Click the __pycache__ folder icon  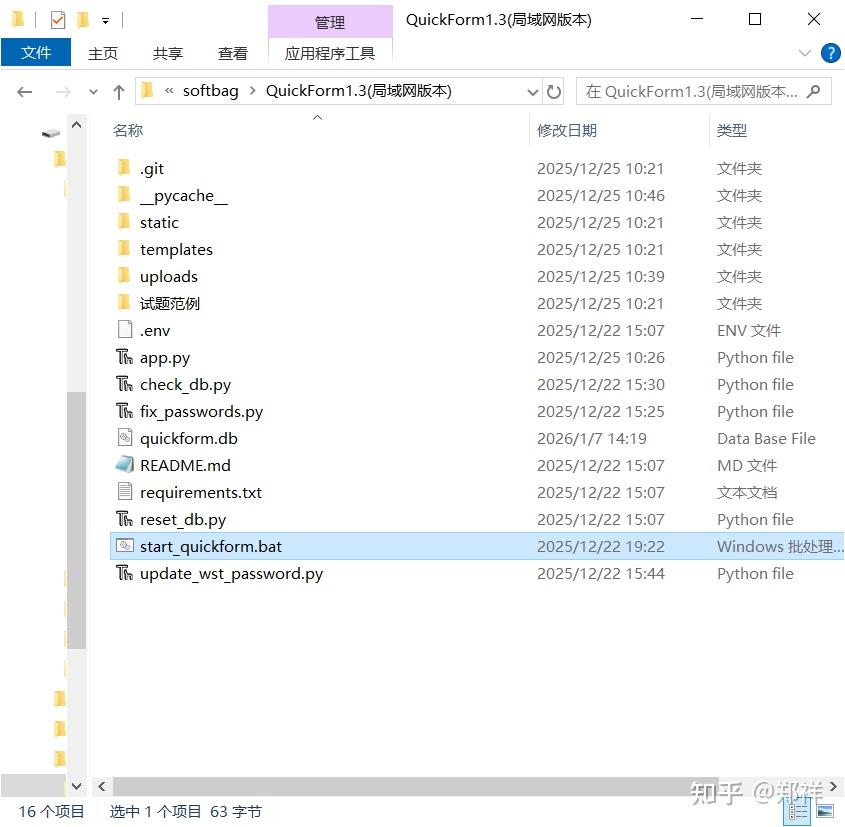pyautogui.click(x=124, y=194)
